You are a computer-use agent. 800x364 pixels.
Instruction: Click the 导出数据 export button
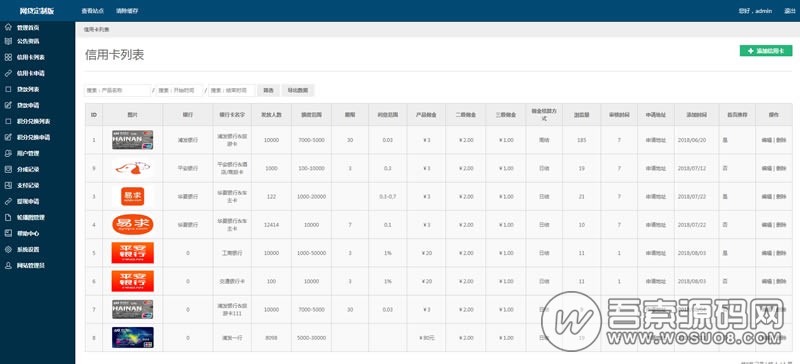tap(298, 90)
